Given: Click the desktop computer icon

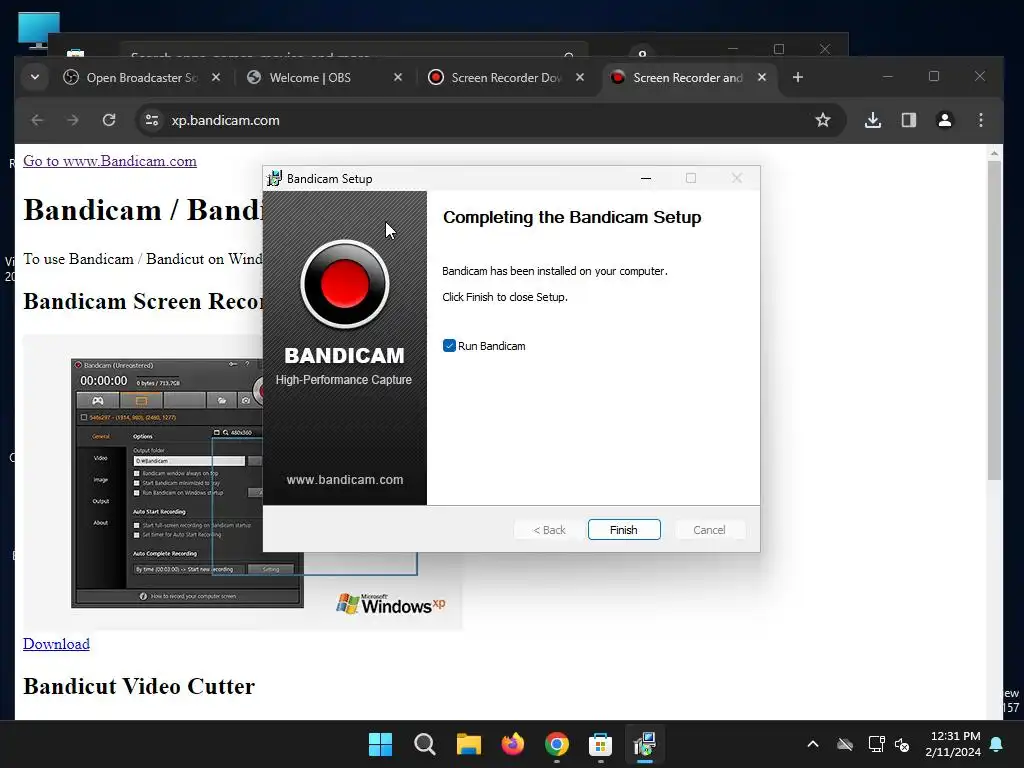Looking at the screenshot, I should [x=39, y=30].
